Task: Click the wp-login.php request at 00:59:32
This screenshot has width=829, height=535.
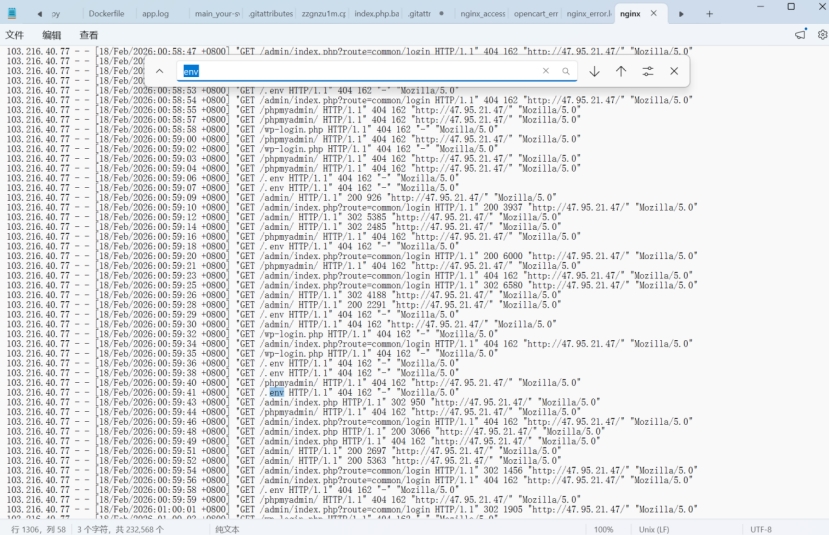Action: [x=252, y=334]
